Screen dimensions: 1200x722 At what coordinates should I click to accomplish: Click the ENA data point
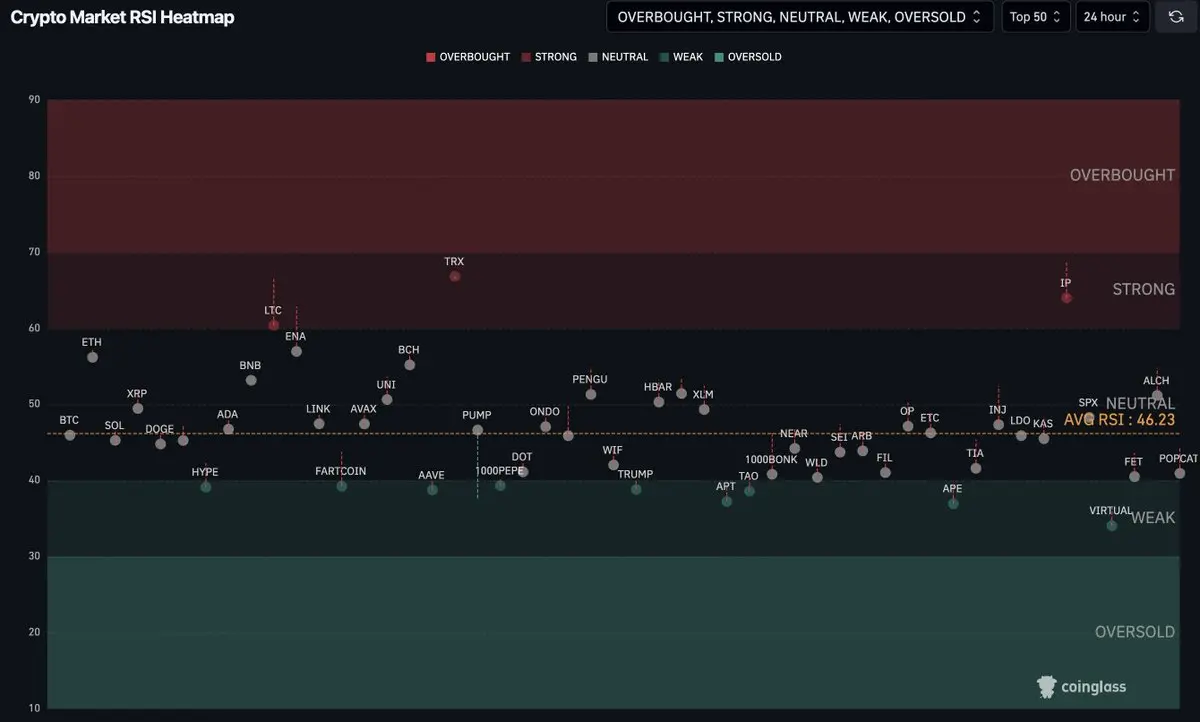point(296,351)
